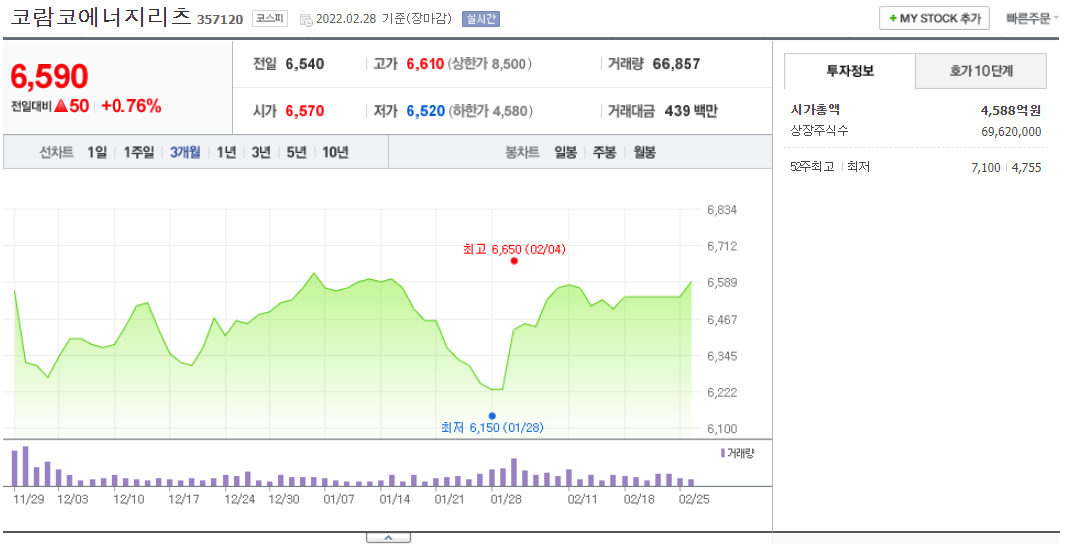1067x544 pixels.
Task: Click the 거래량 66,857 value
Action: pos(676,64)
